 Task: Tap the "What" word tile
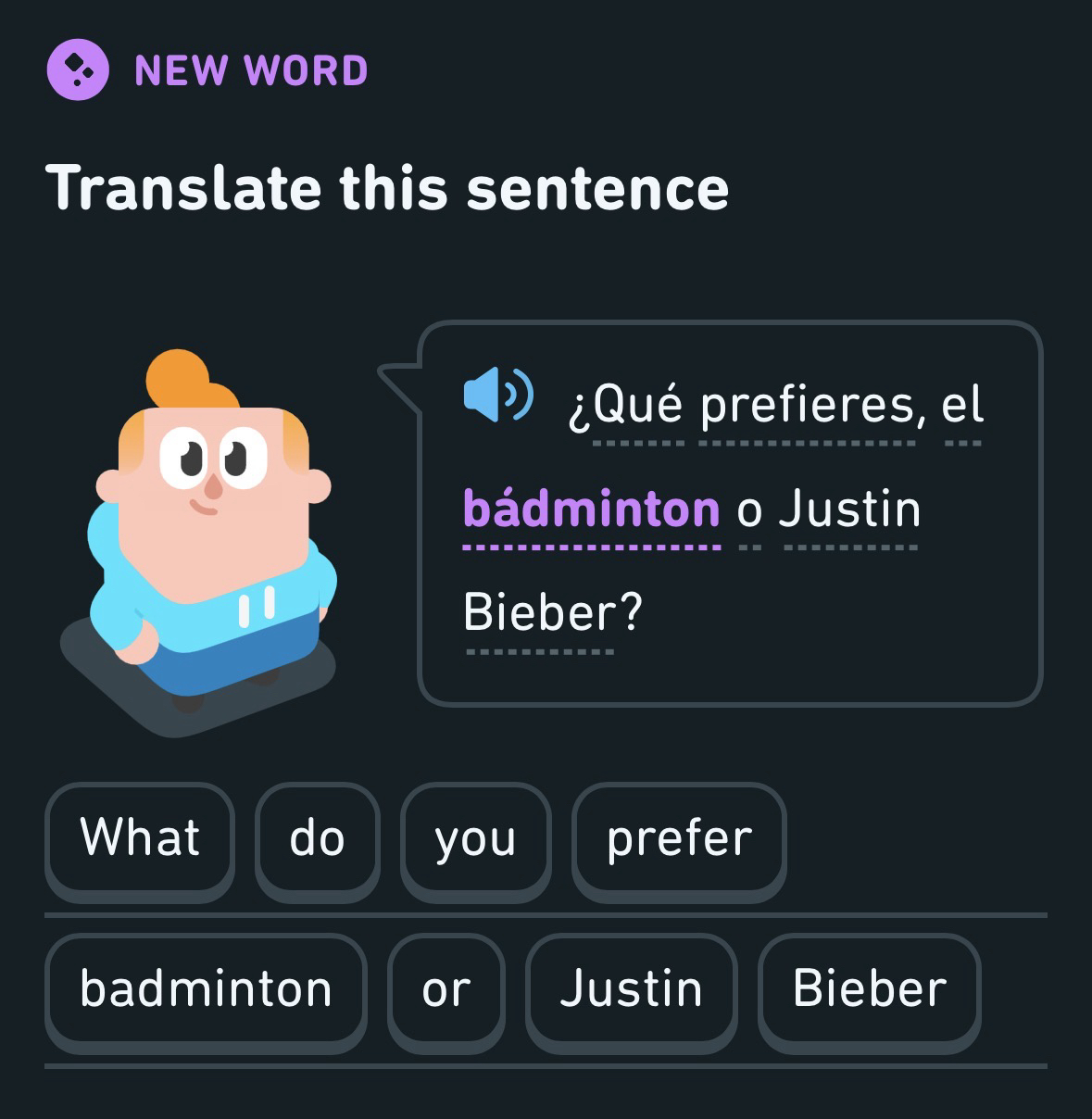click(x=140, y=837)
